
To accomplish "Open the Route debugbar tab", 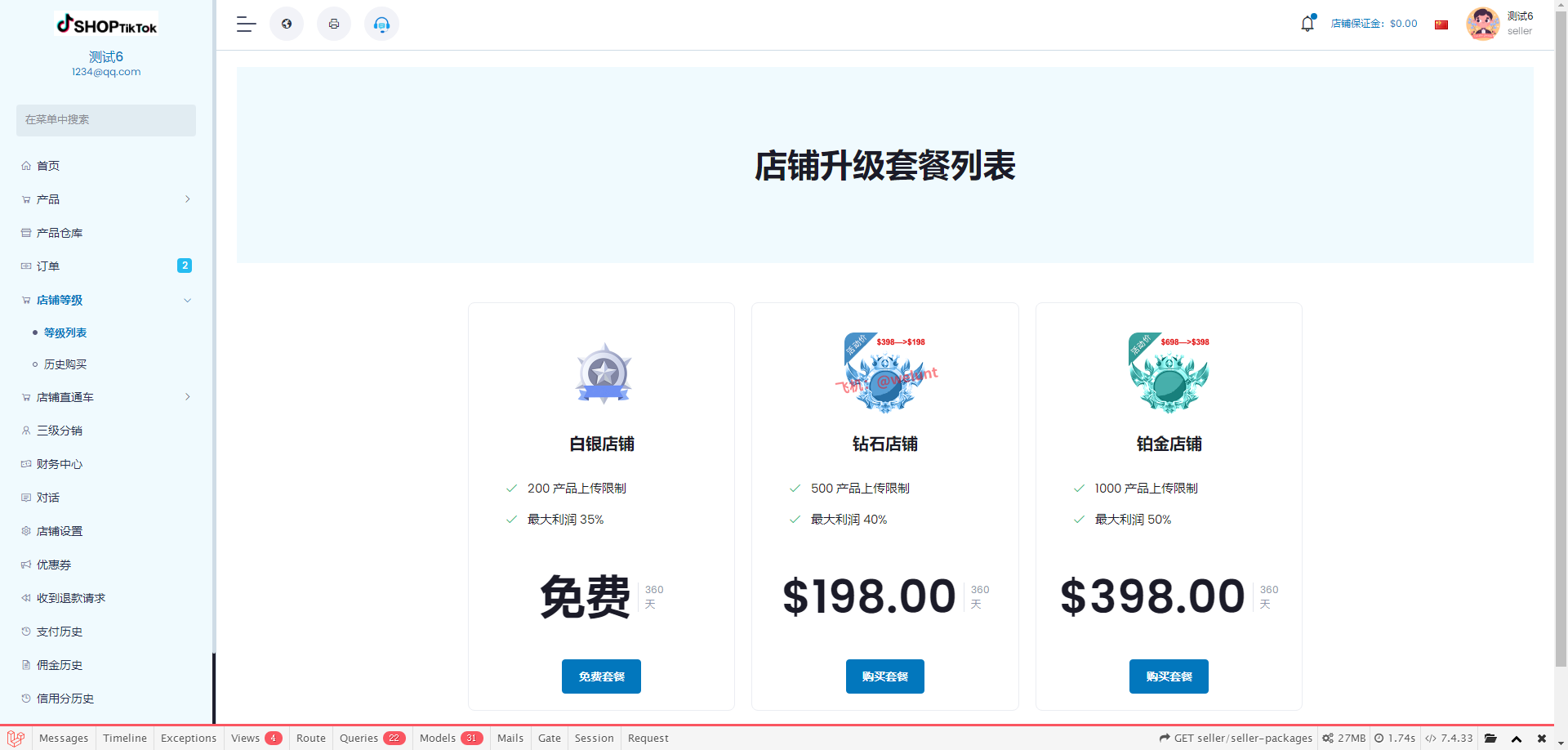I will (x=311, y=738).
